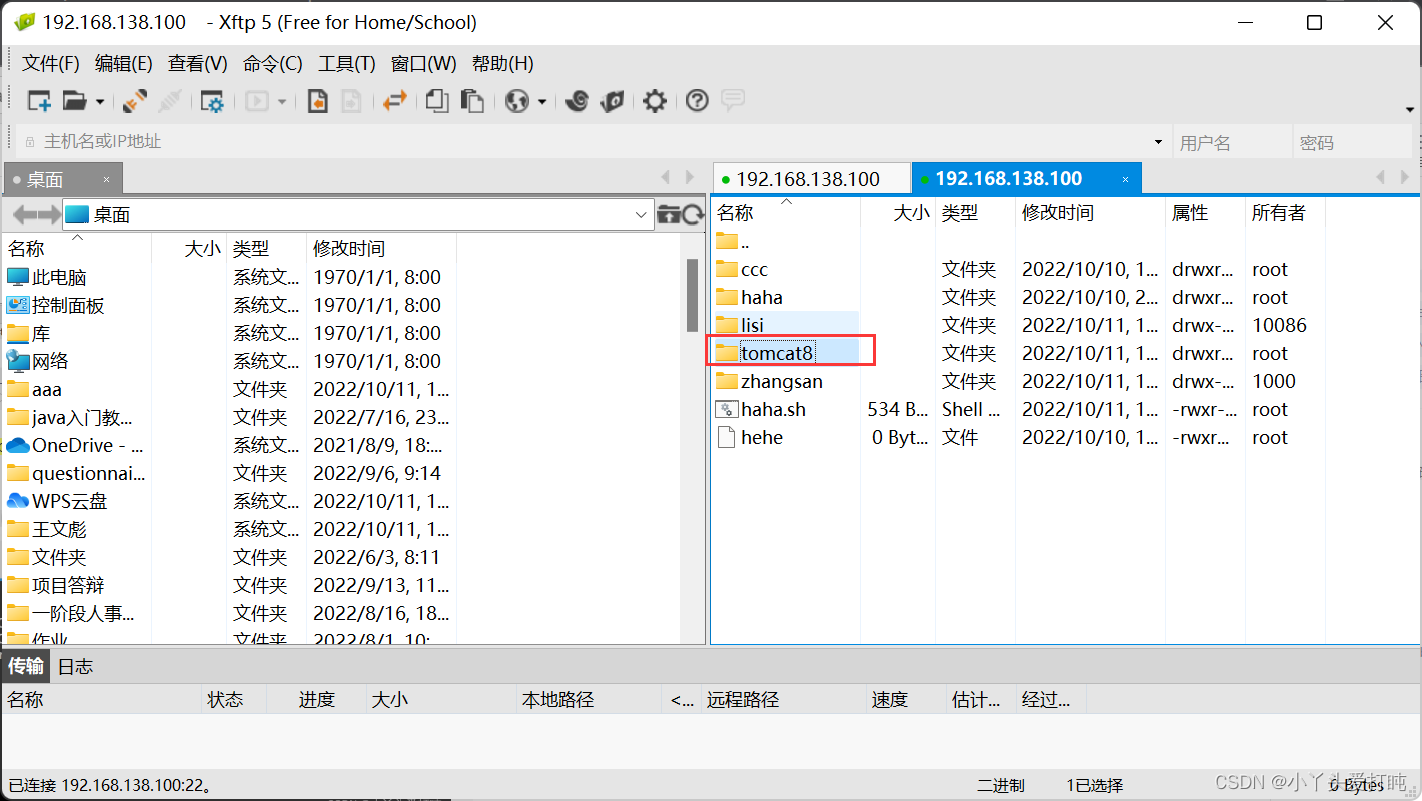Expand the dropdown arrow beside the globe icon

542,101
